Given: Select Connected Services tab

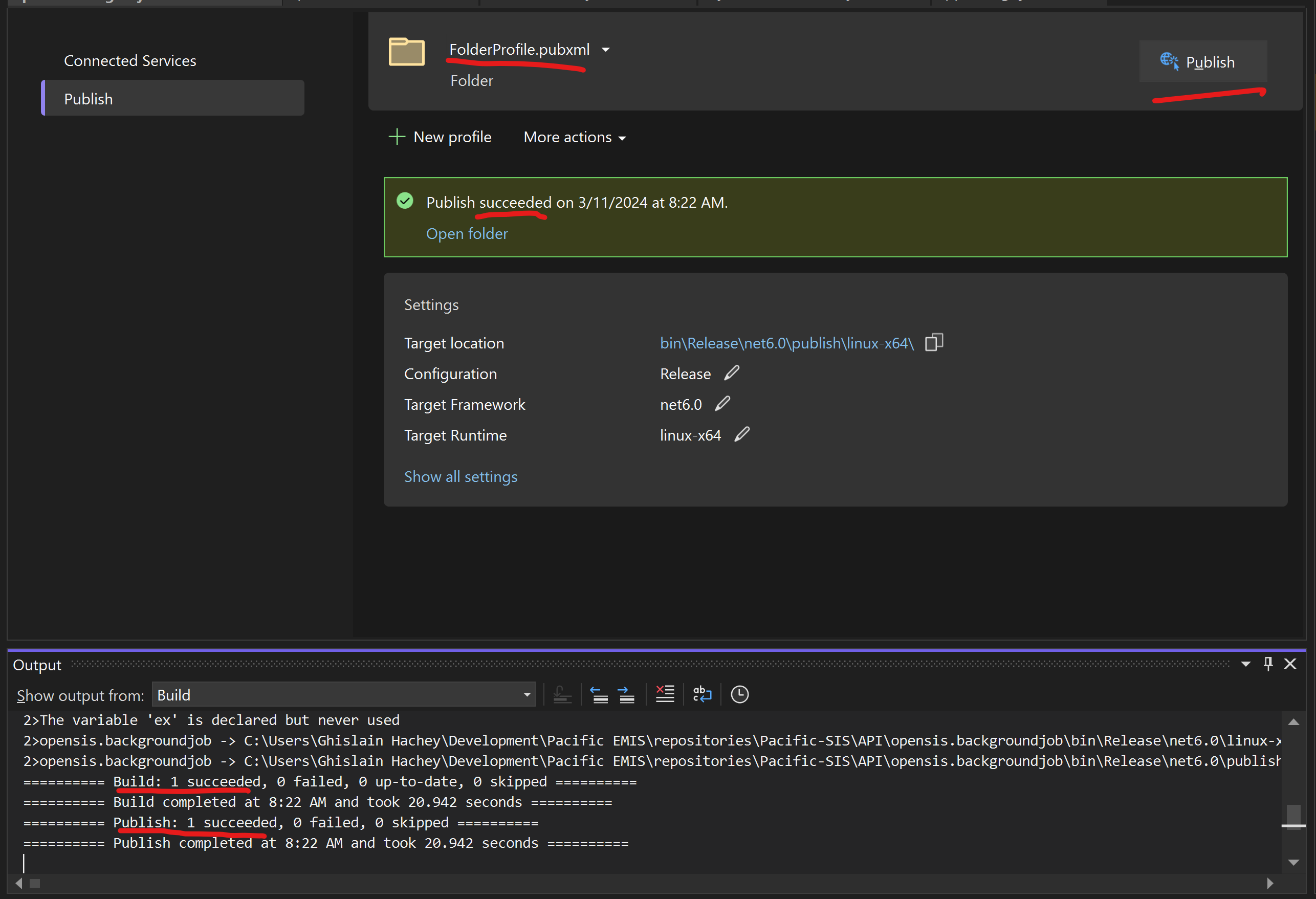Looking at the screenshot, I should pos(129,60).
